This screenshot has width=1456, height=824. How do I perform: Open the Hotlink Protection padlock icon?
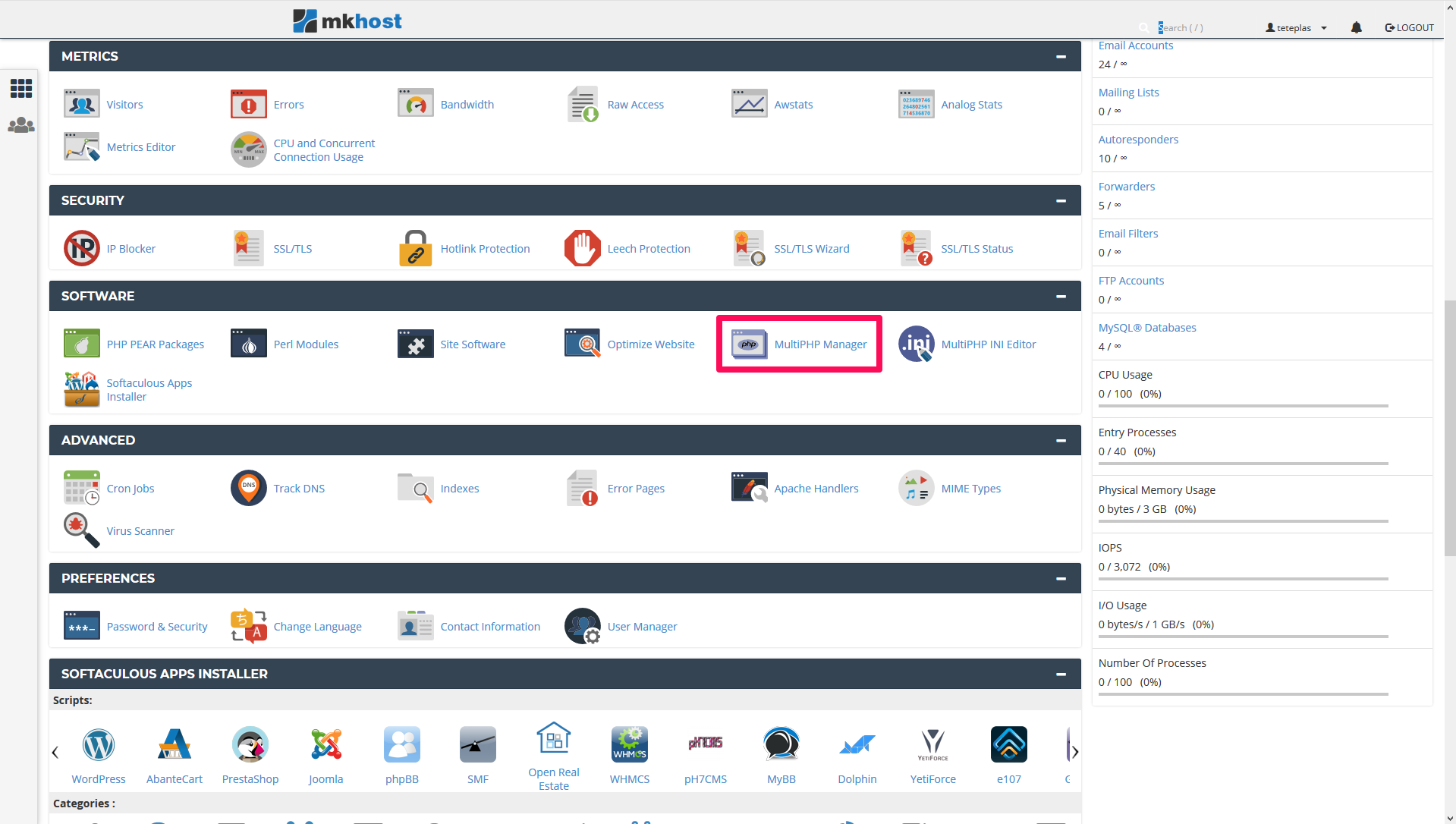[416, 248]
